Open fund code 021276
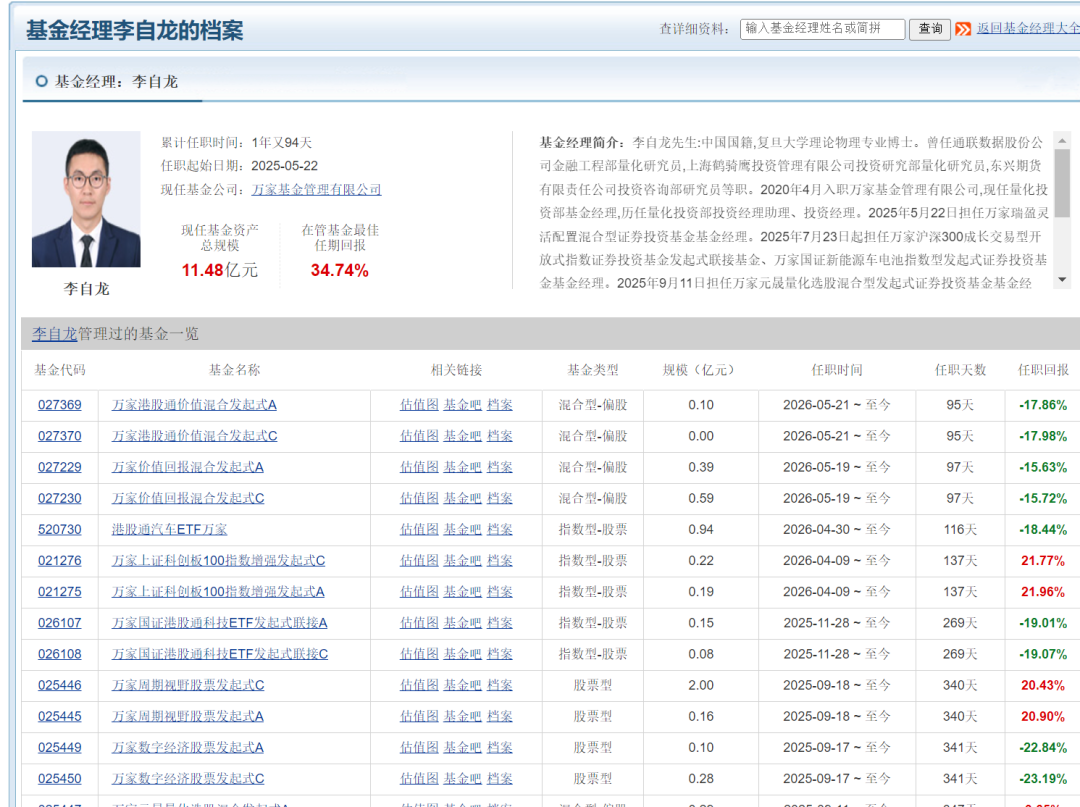1080x807 pixels. (x=59, y=560)
